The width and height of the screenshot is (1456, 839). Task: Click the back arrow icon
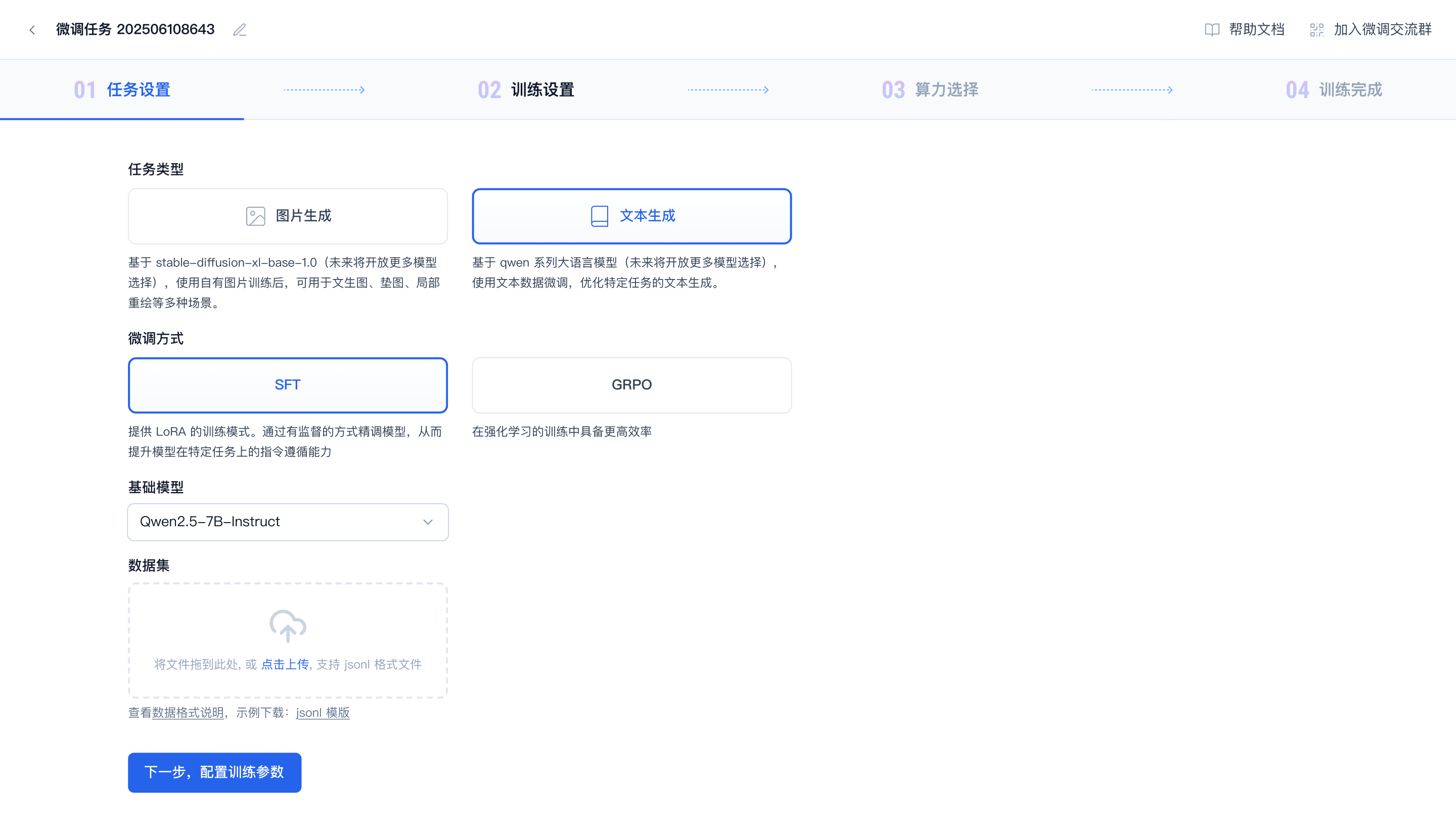point(32,30)
